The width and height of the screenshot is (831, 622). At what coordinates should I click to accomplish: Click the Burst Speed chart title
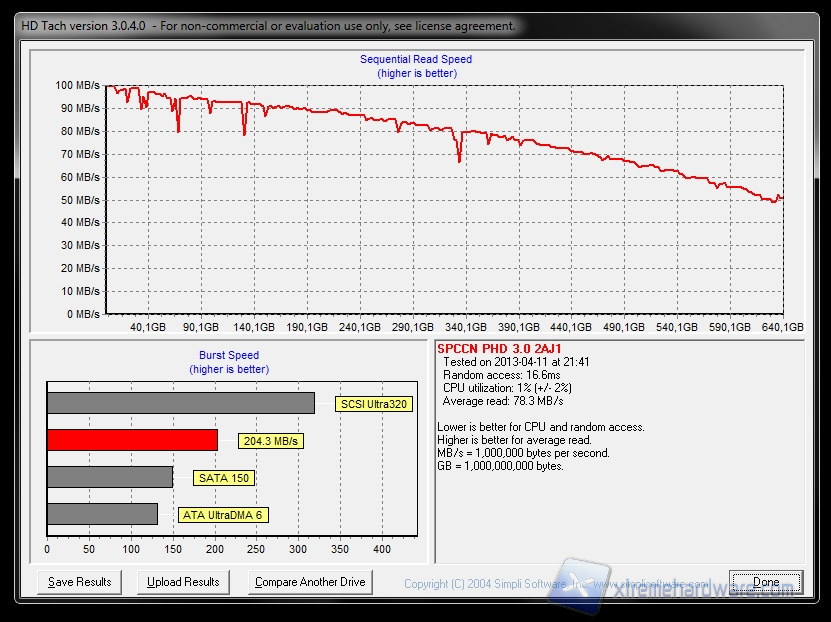click(x=229, y=355)
